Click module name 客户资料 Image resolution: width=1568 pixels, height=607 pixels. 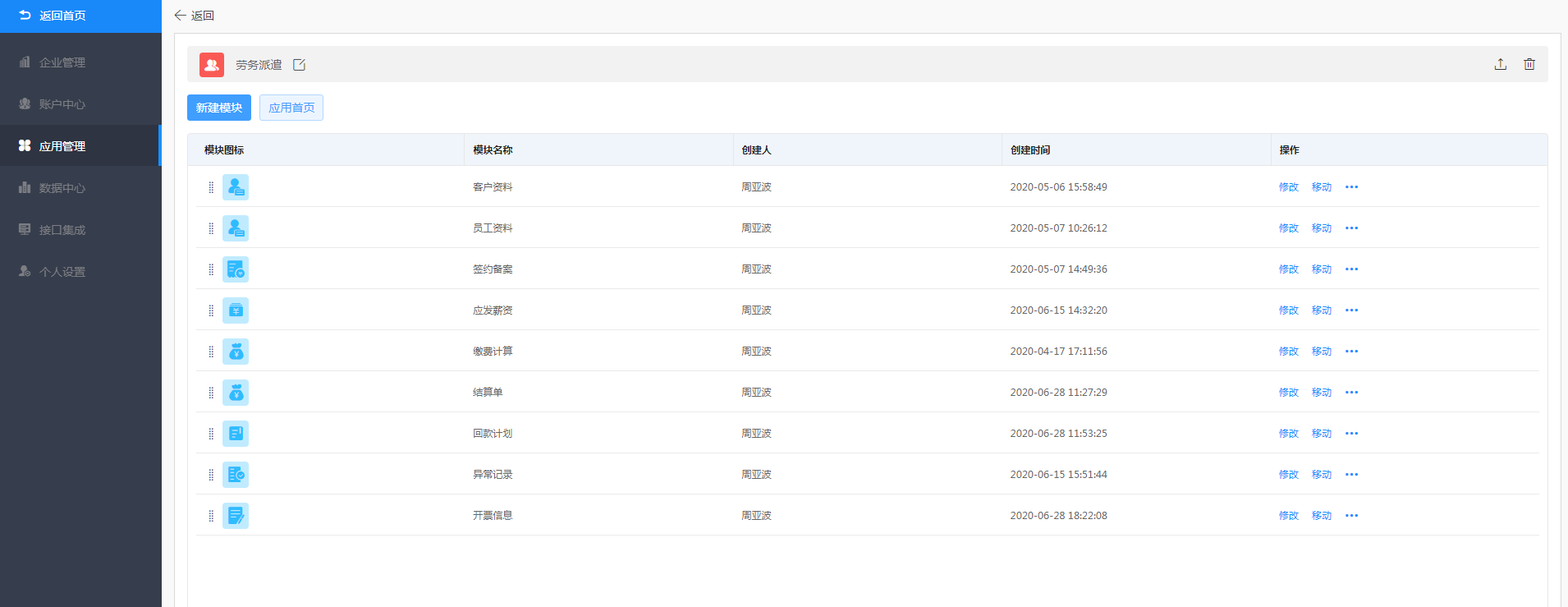point(493,187)
